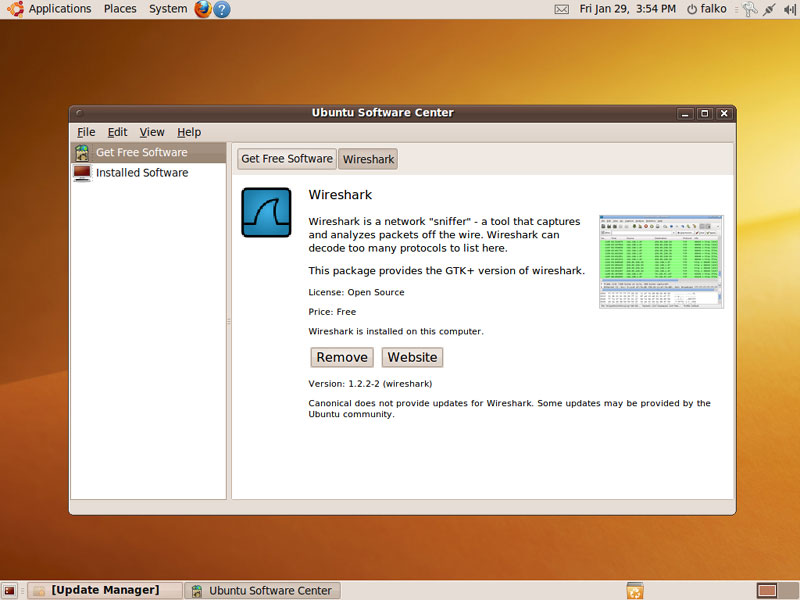The image size is (800, 600).
Task: Click the trash icon in bottom panel
Action: click(634, 591)
